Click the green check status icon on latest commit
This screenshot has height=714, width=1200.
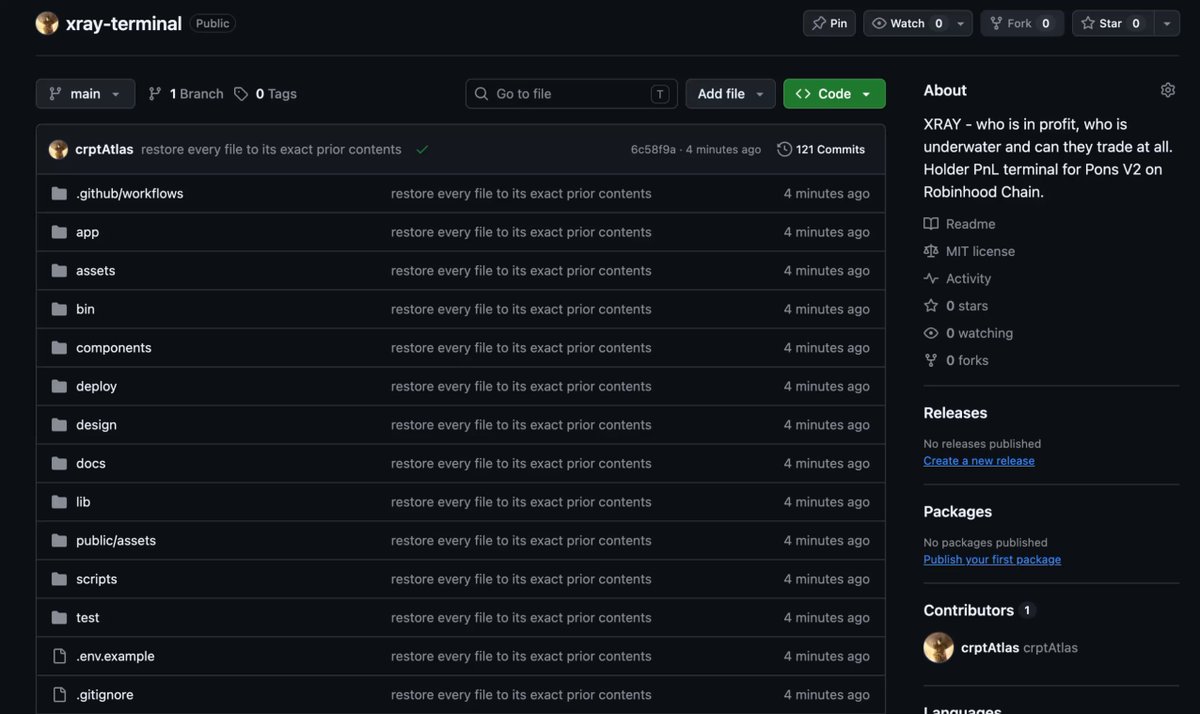pyautogui.click(x=422, y=149)
